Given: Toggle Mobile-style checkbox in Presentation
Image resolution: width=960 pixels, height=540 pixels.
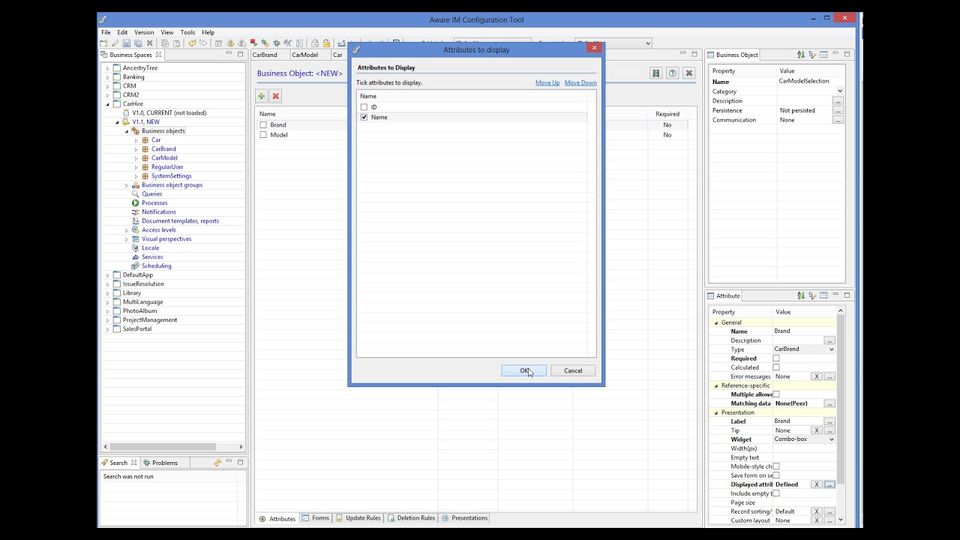Looking at the screenshot, I should [x=776, y=467].
